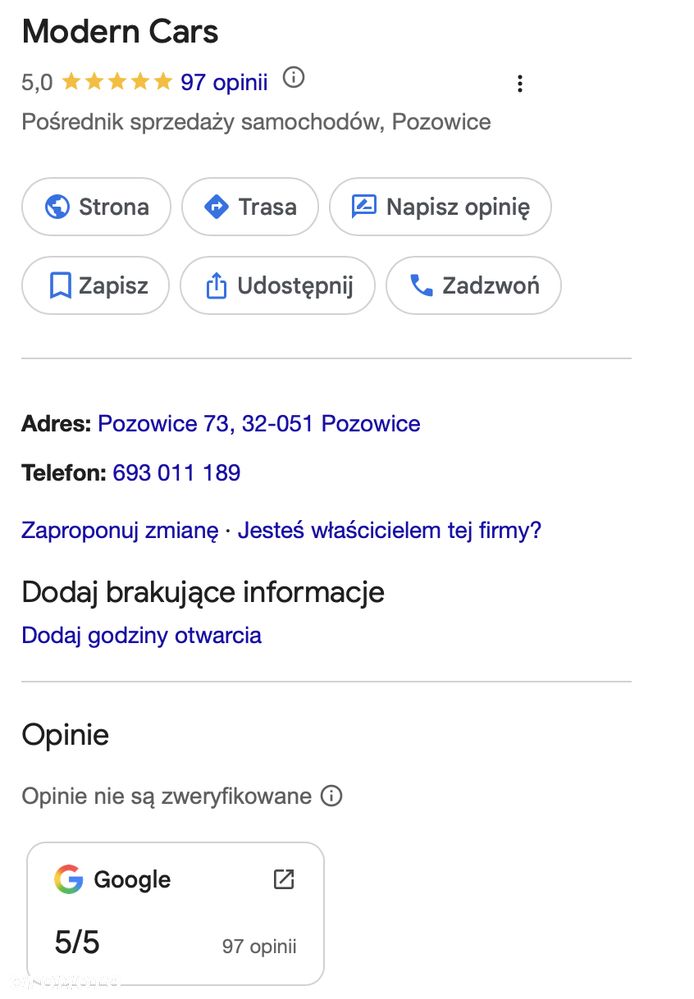Click the Udostępnij button label

click(x=295, y=286)
